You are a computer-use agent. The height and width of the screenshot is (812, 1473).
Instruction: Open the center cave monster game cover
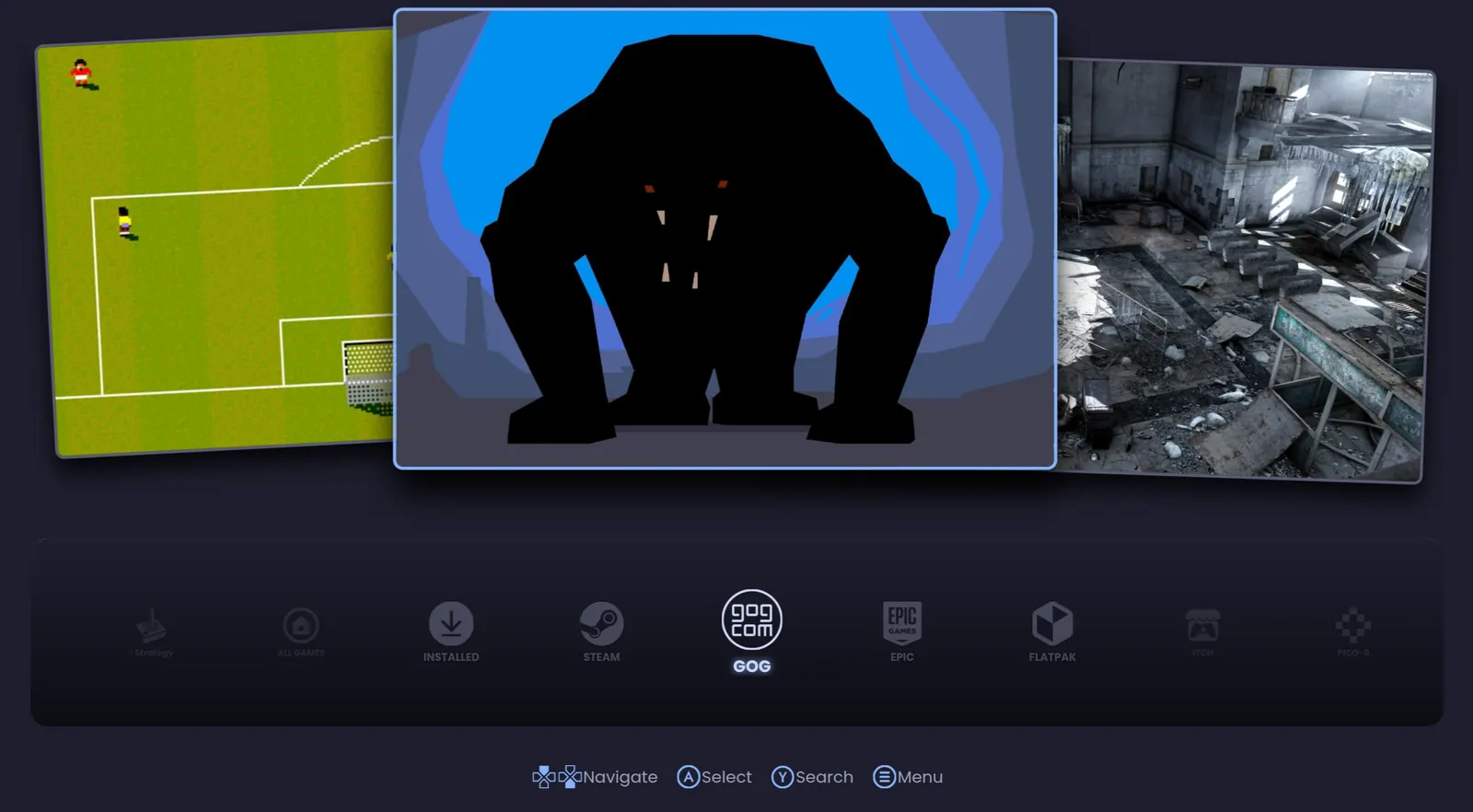pos(725,239)
